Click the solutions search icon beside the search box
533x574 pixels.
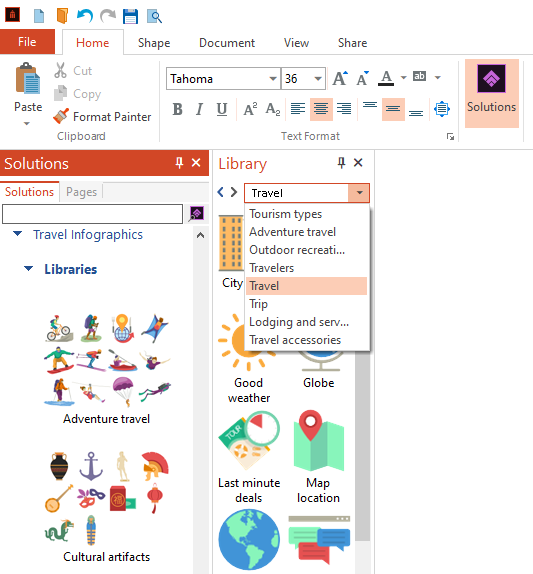click(197, 214)
